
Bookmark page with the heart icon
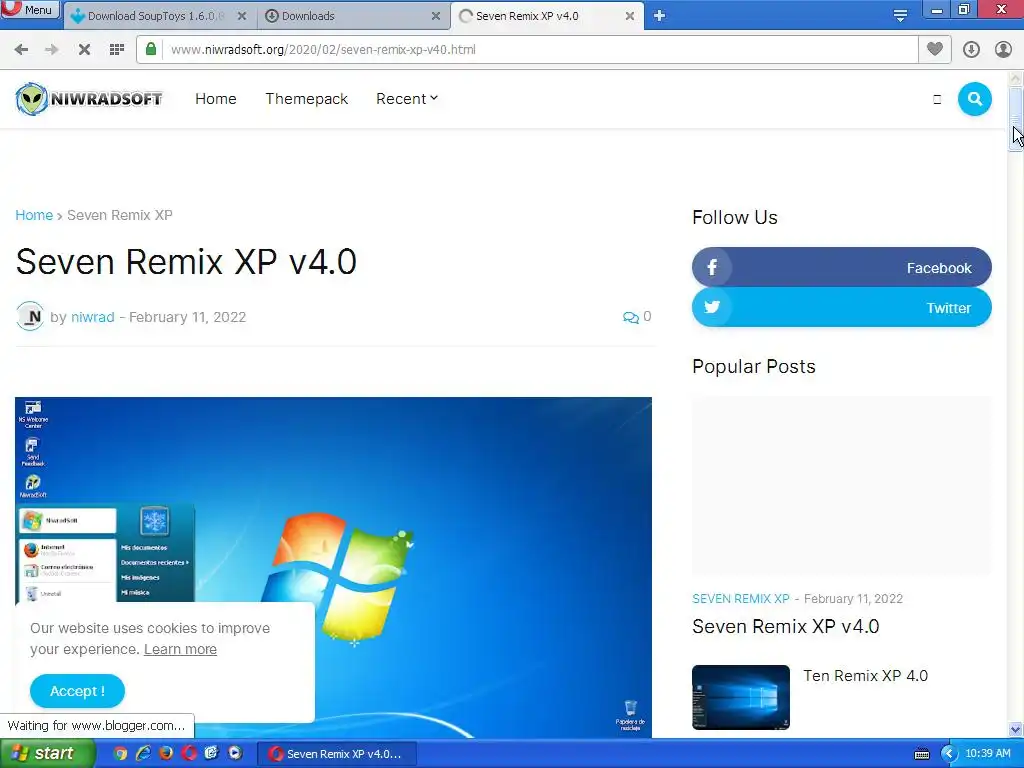935,49
